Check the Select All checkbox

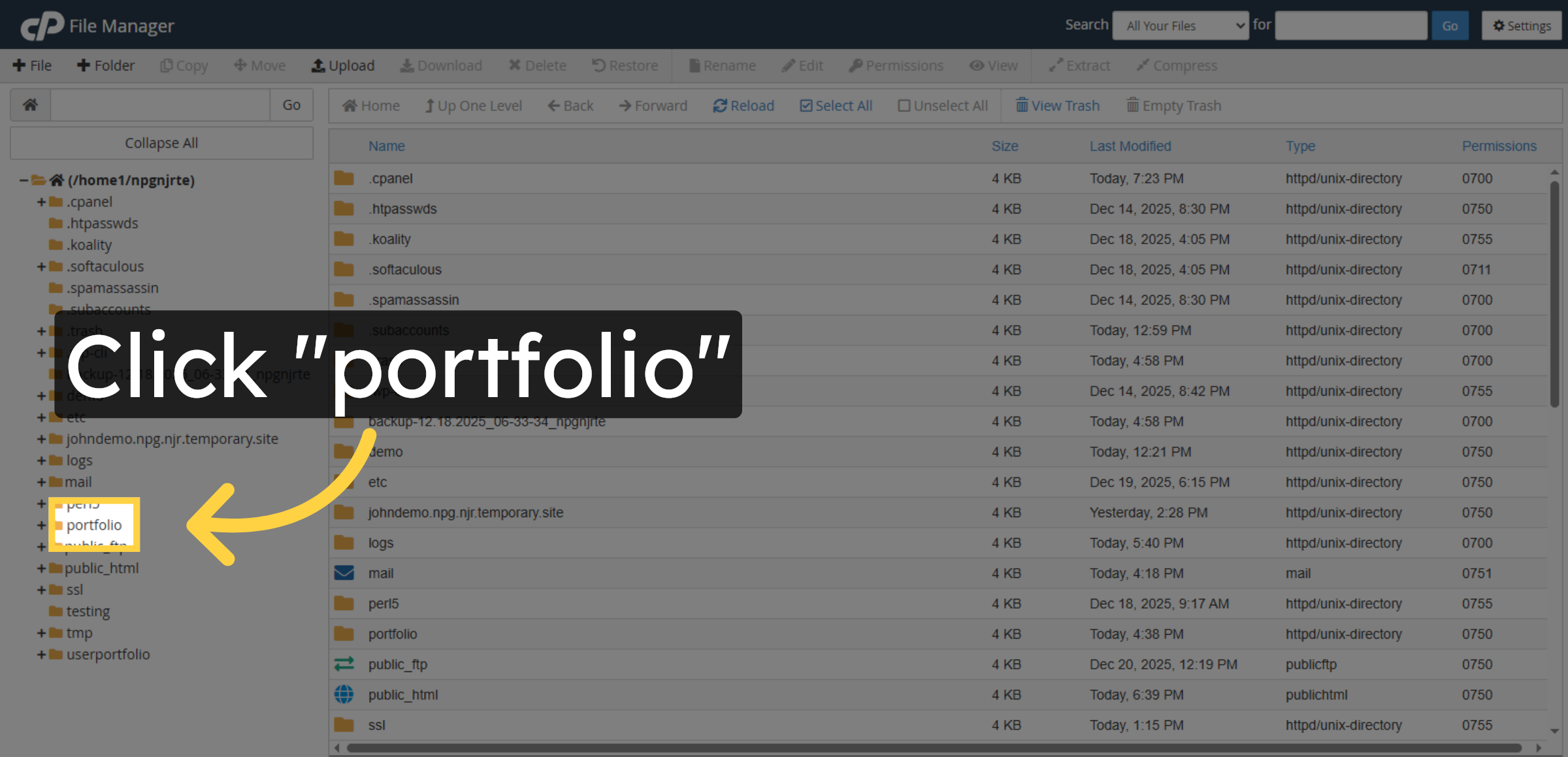point(808,105)
